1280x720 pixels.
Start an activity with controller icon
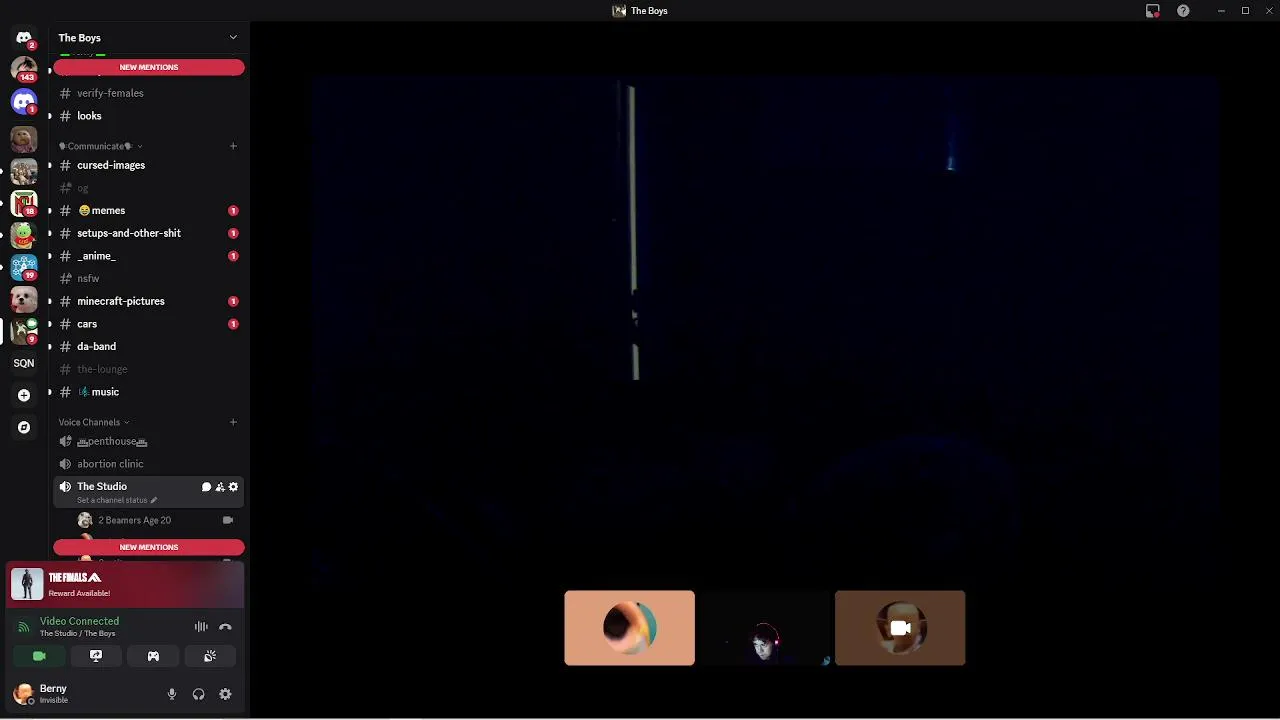pyautogui.click(x=153, y=656)
